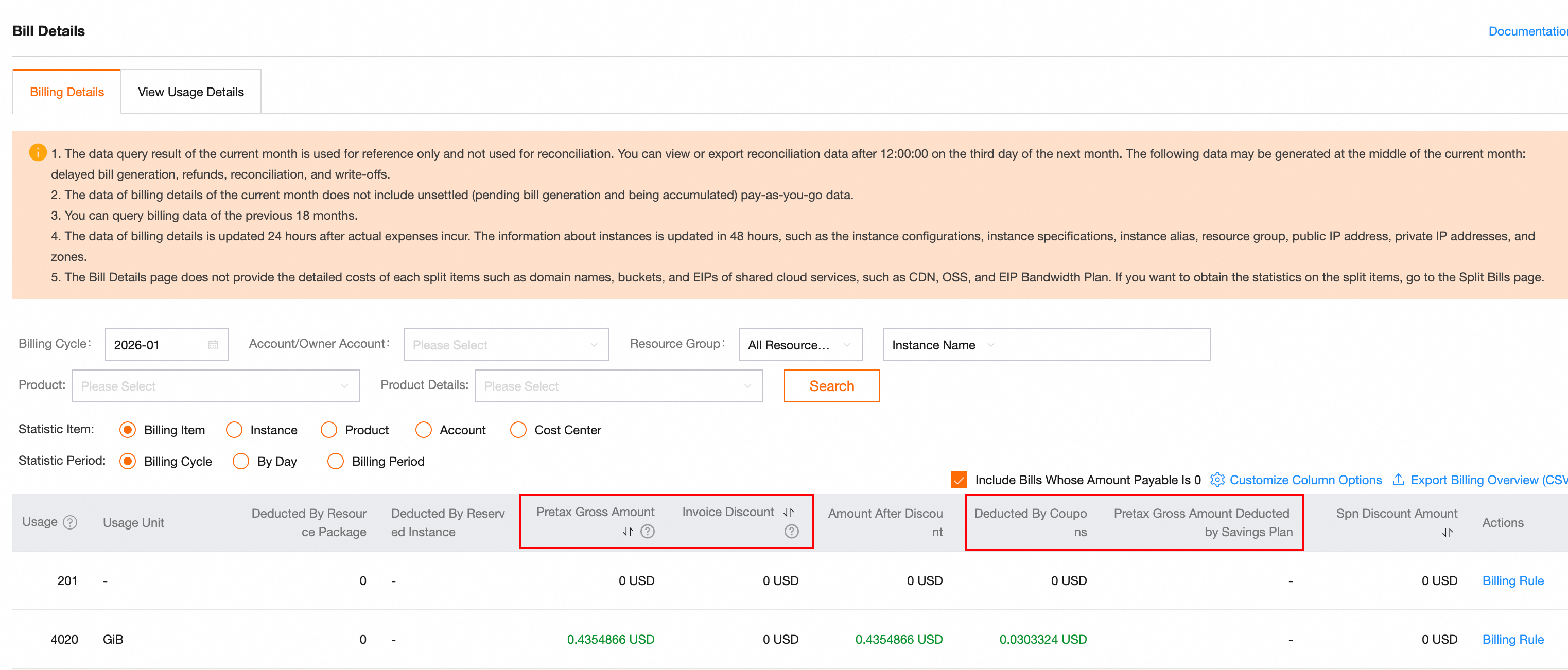1568x670 pixels.
Task: Click the Usage column help icon
Action: (x=70, y=522)
